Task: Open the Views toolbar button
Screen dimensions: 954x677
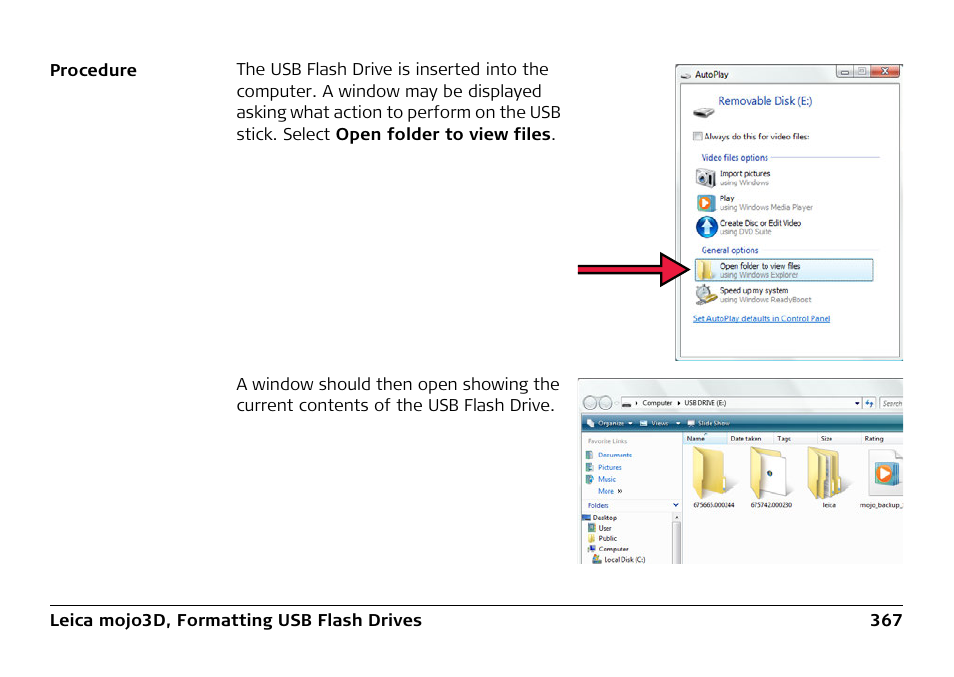Action: pyautogui.click(x=655, y=423)
